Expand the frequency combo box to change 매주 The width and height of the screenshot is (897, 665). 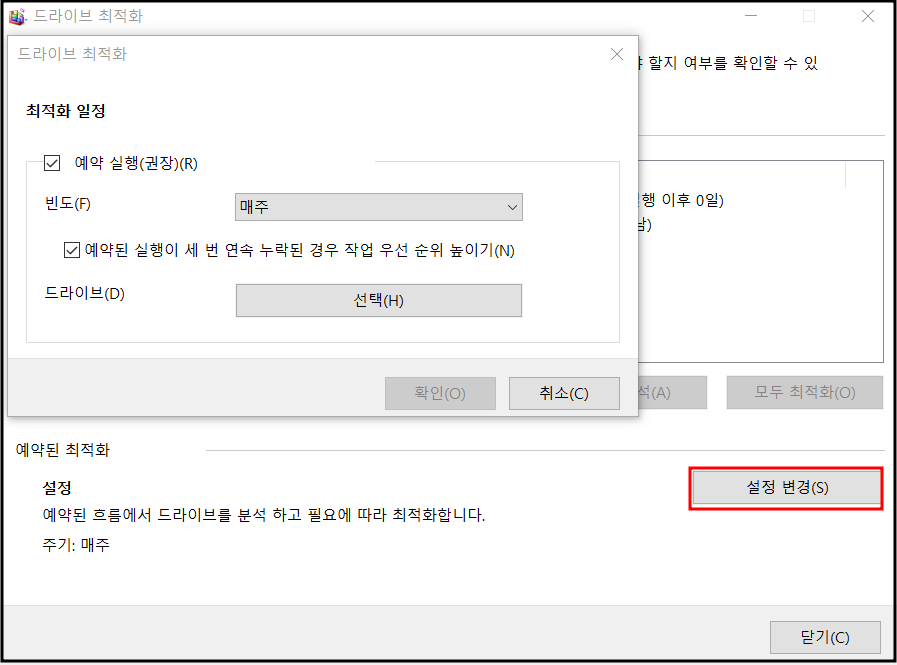[378, 207]
